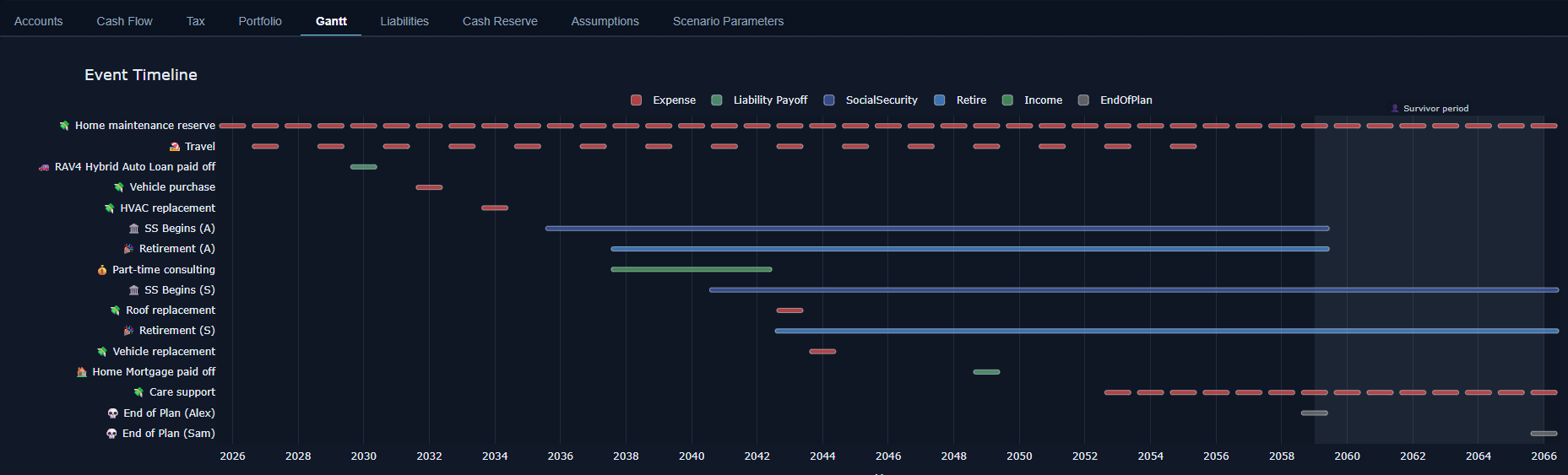Click the Vehicle replacement expense marker
The height and width of the screenshot is (475, 1568).
click(822, 352)
